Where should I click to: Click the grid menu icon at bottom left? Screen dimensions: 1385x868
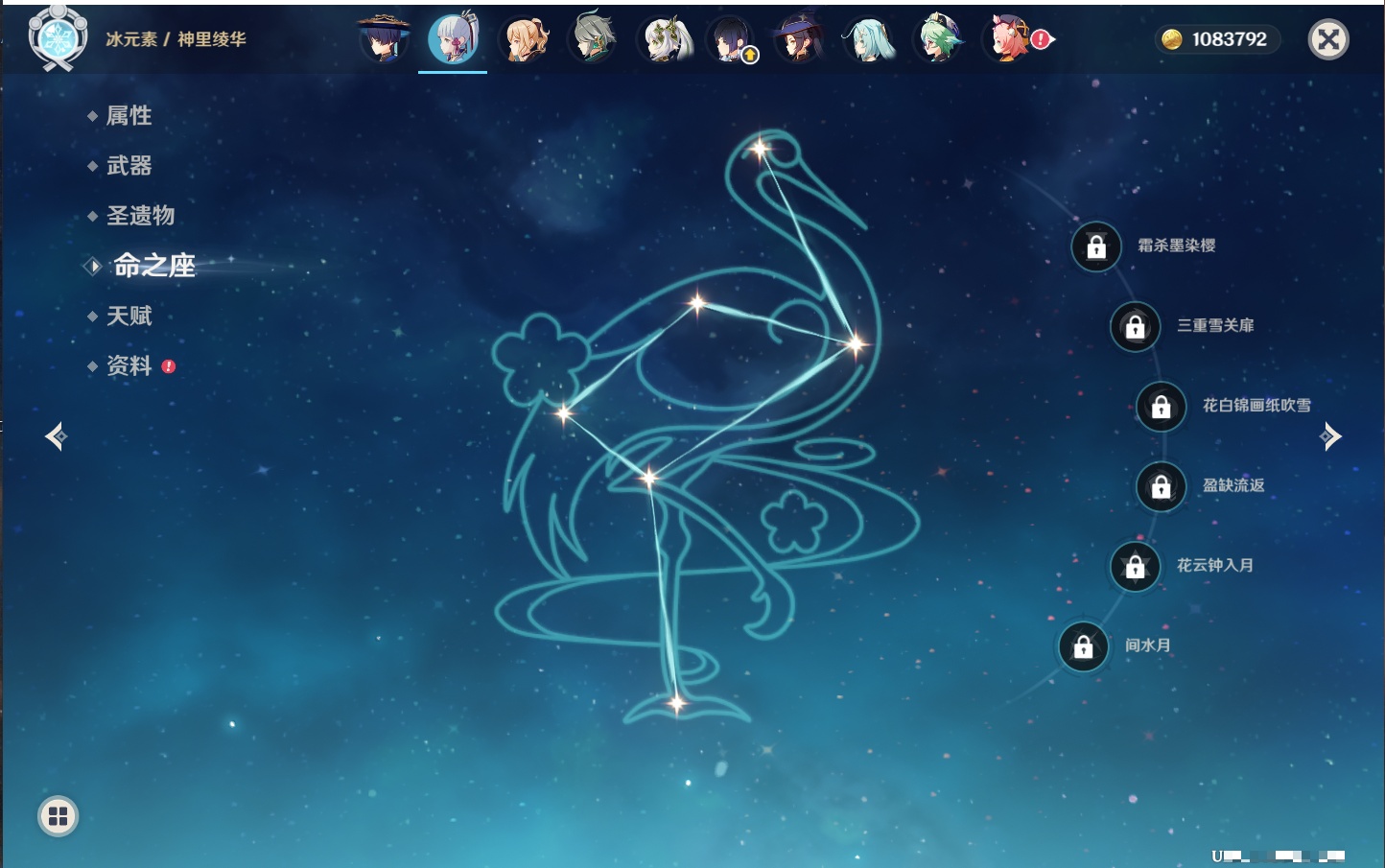point(58,816)
